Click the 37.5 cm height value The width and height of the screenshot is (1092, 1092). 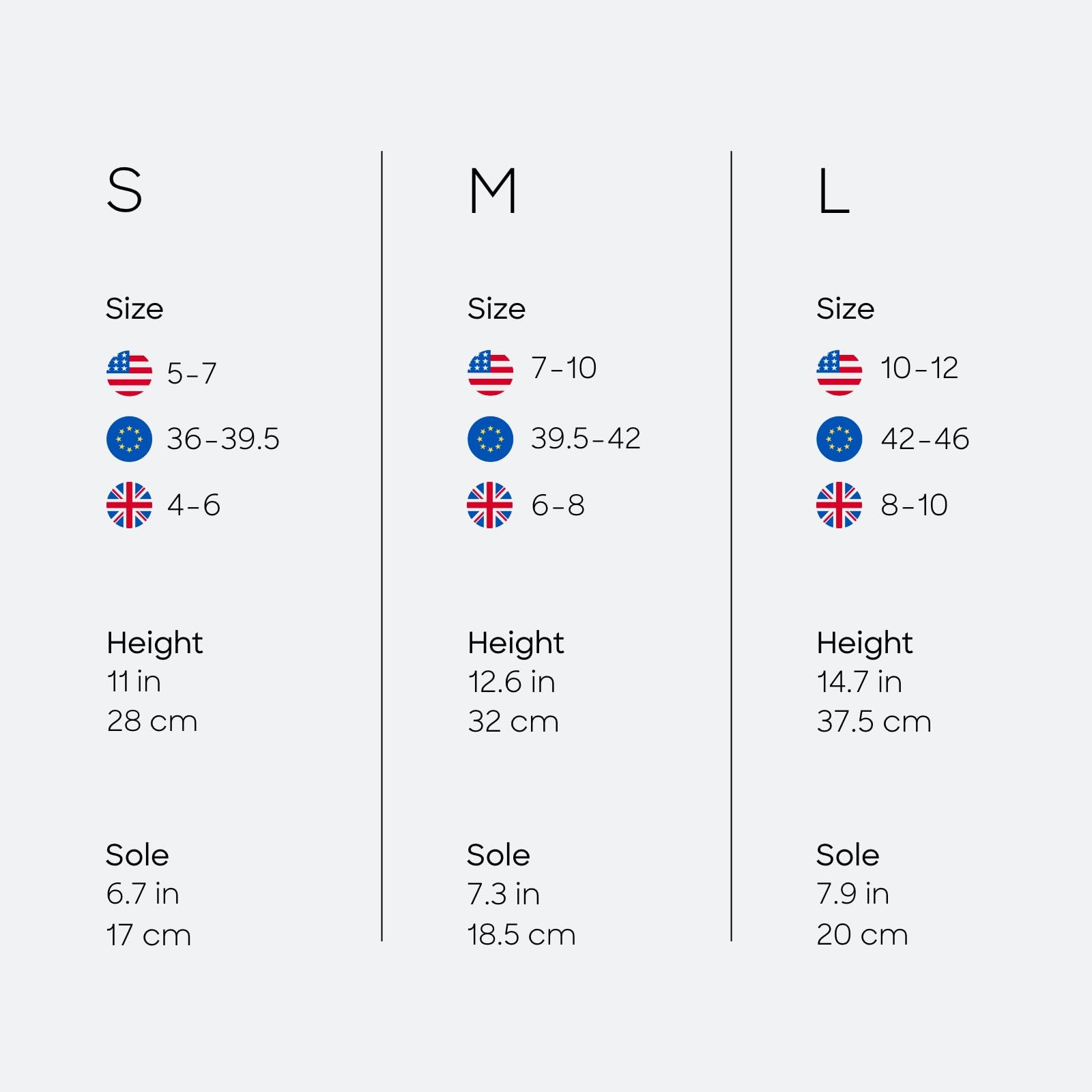(874, 721)
